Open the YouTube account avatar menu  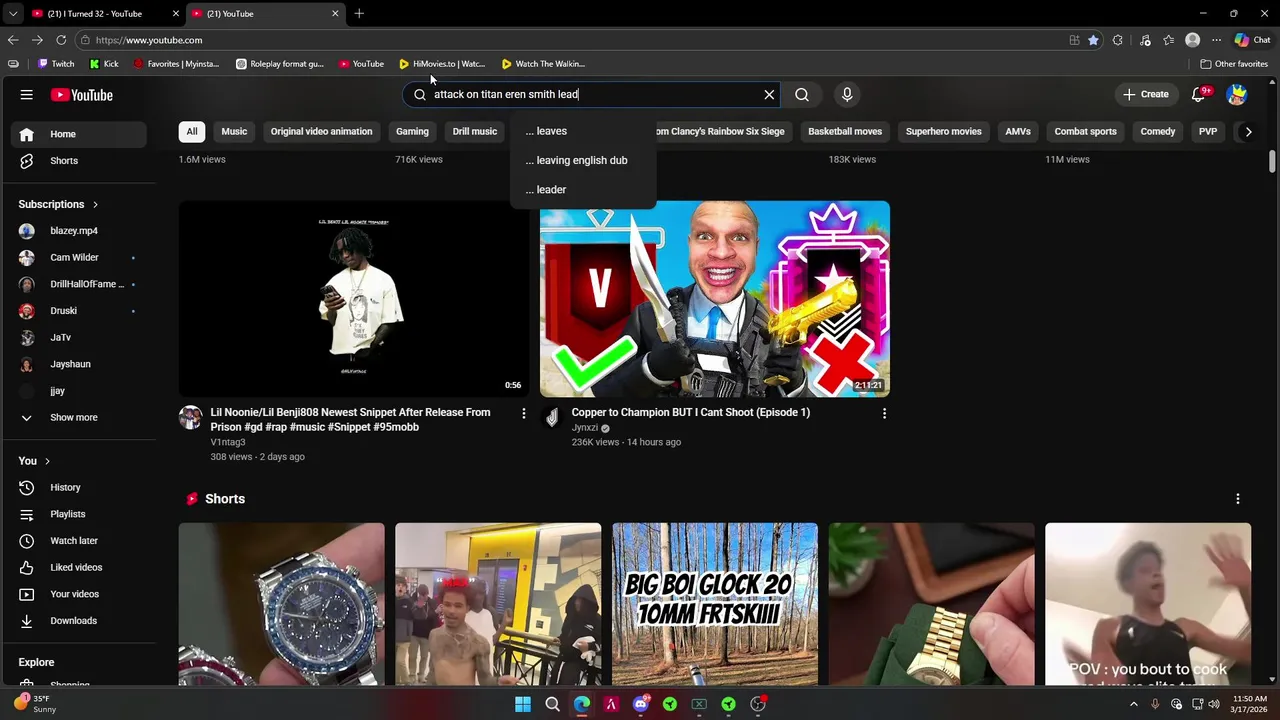(1237, 95)
